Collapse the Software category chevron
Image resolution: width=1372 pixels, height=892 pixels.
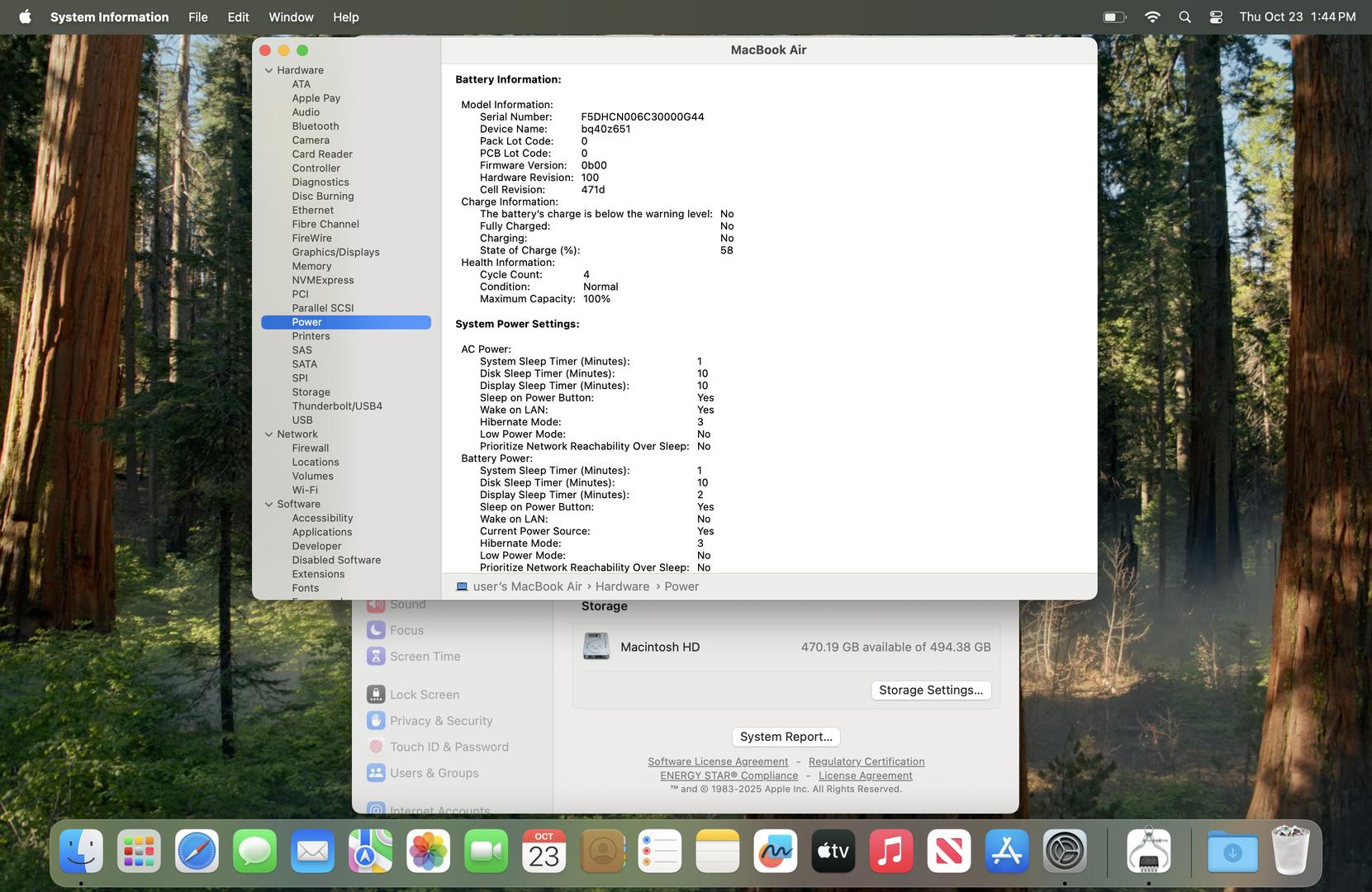click(x=268, y=505)
